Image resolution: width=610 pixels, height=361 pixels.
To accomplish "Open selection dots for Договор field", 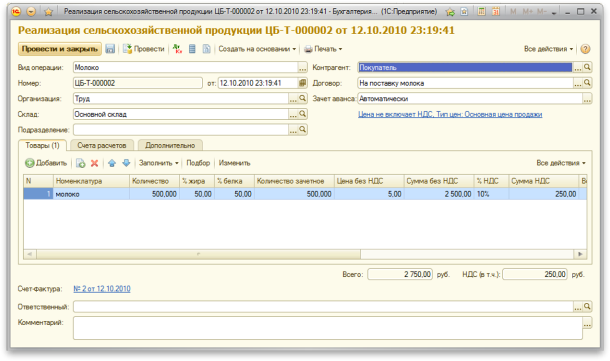I will (x=578, y=83).
